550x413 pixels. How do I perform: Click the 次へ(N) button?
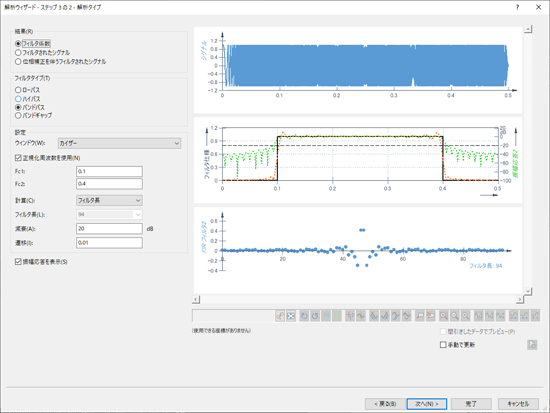[x=427, y=404]
